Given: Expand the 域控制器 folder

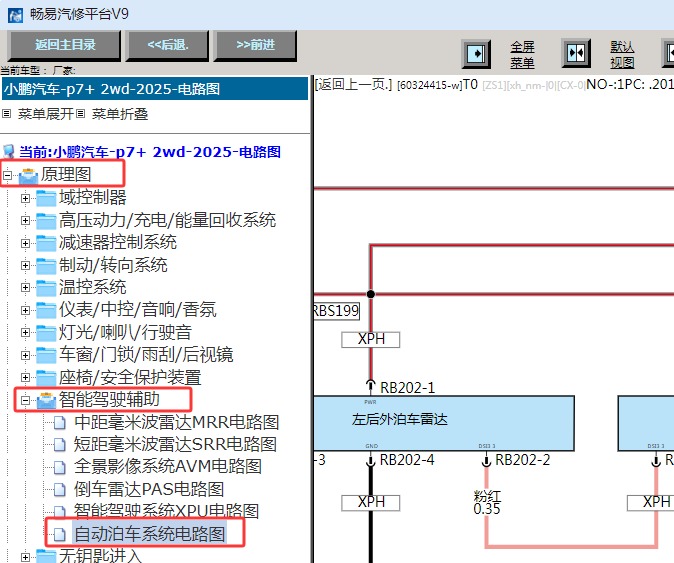Looking at the screenshot, I should pos(25,198).
